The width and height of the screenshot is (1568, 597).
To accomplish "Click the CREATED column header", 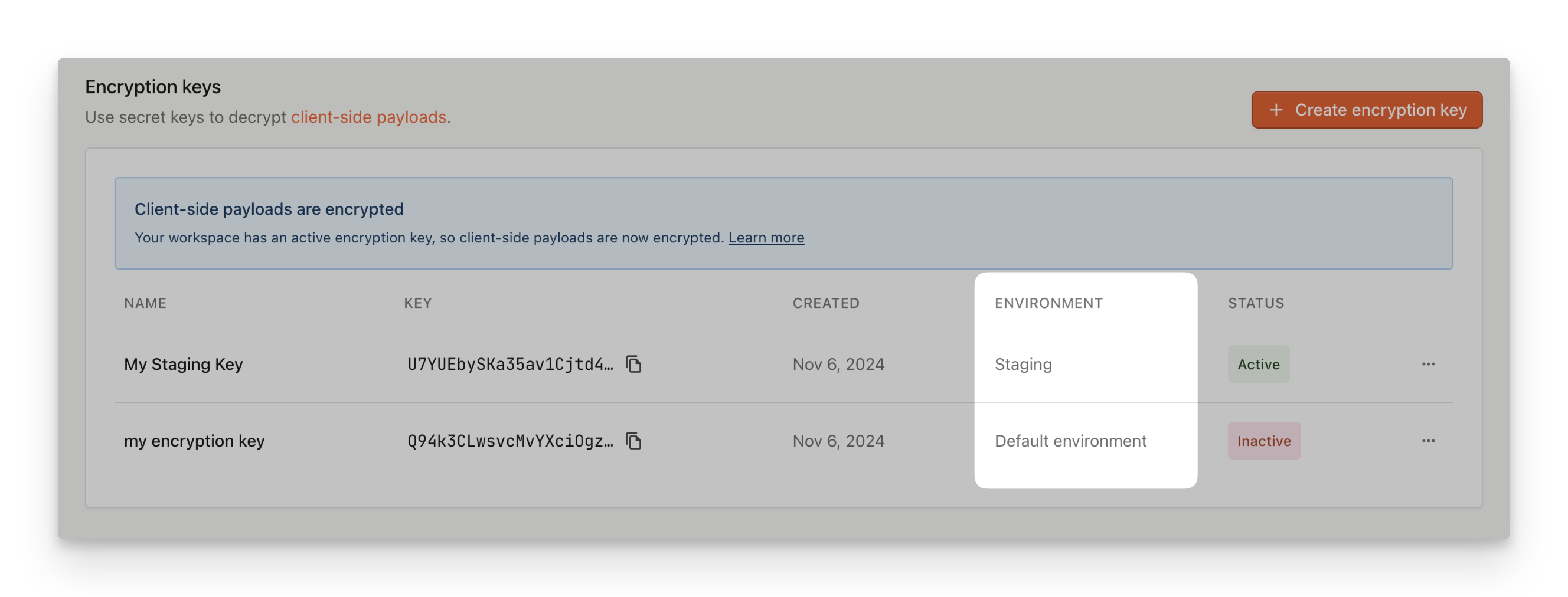I will pos(826,303).
